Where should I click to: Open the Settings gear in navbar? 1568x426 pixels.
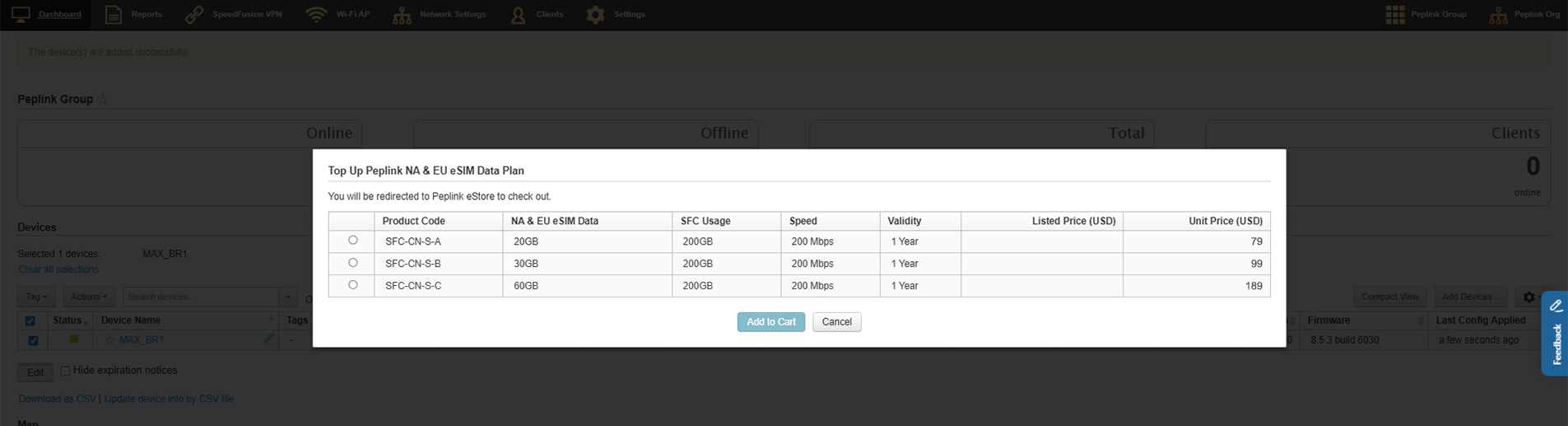pyautogui.click(x=595, y=15)
